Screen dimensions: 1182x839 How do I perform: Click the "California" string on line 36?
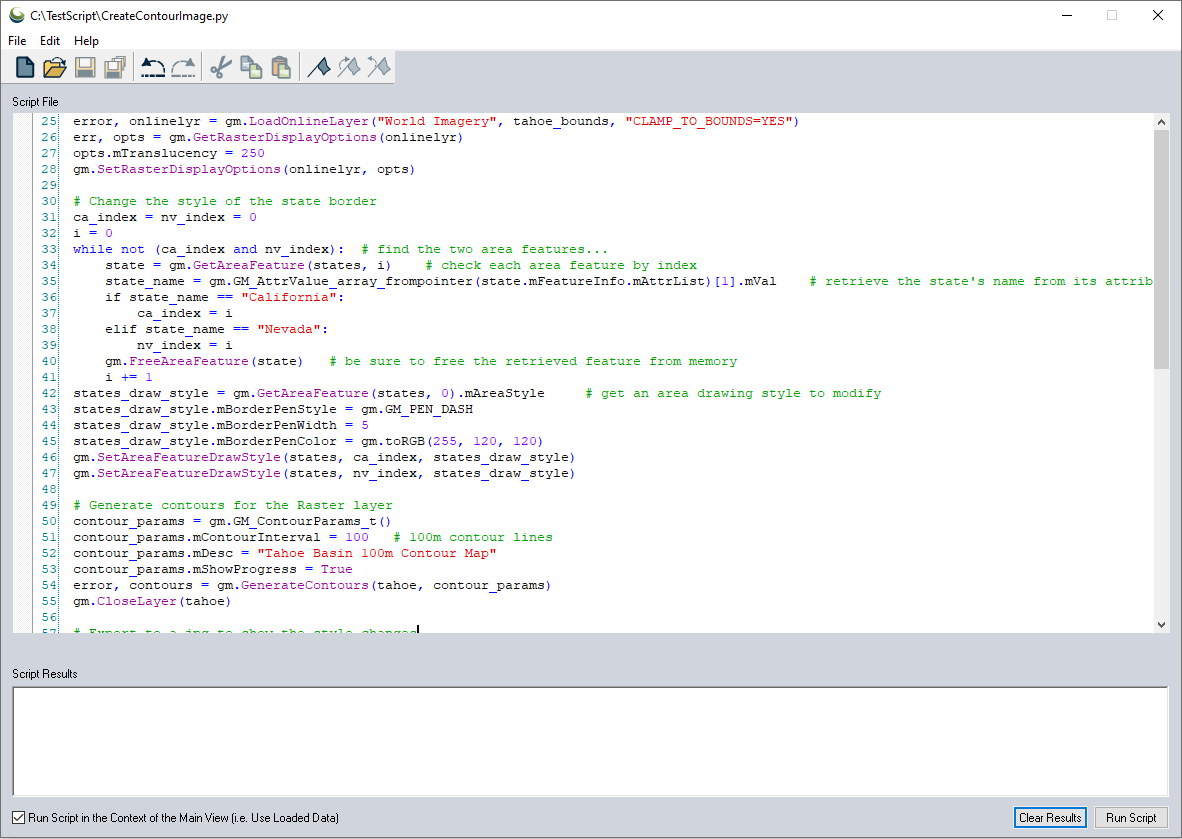289,297
